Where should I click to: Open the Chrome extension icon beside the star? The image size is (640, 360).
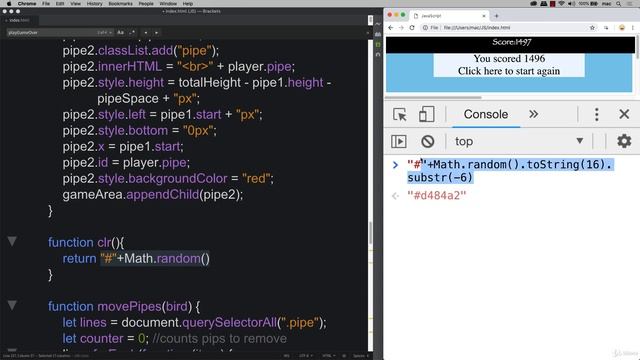(606, 28)
